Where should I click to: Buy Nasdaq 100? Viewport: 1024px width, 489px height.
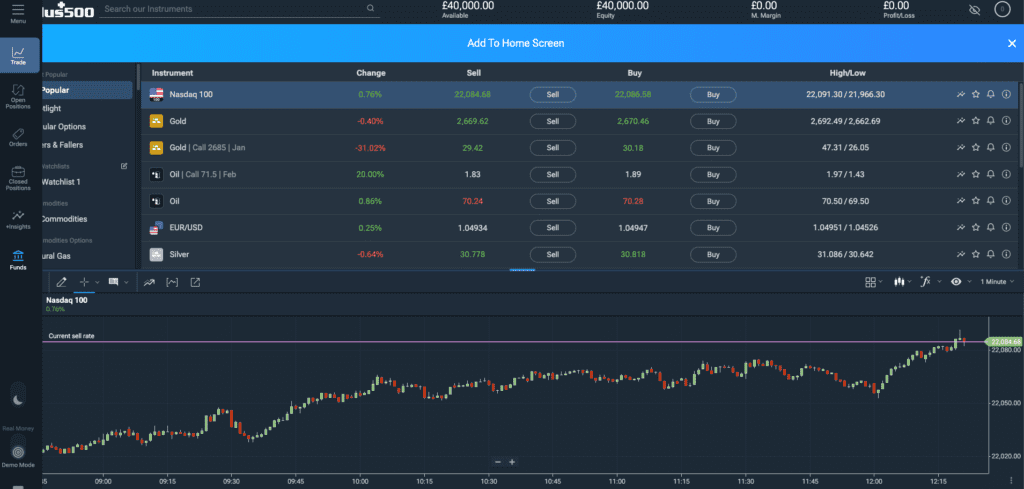pos(713,95)
